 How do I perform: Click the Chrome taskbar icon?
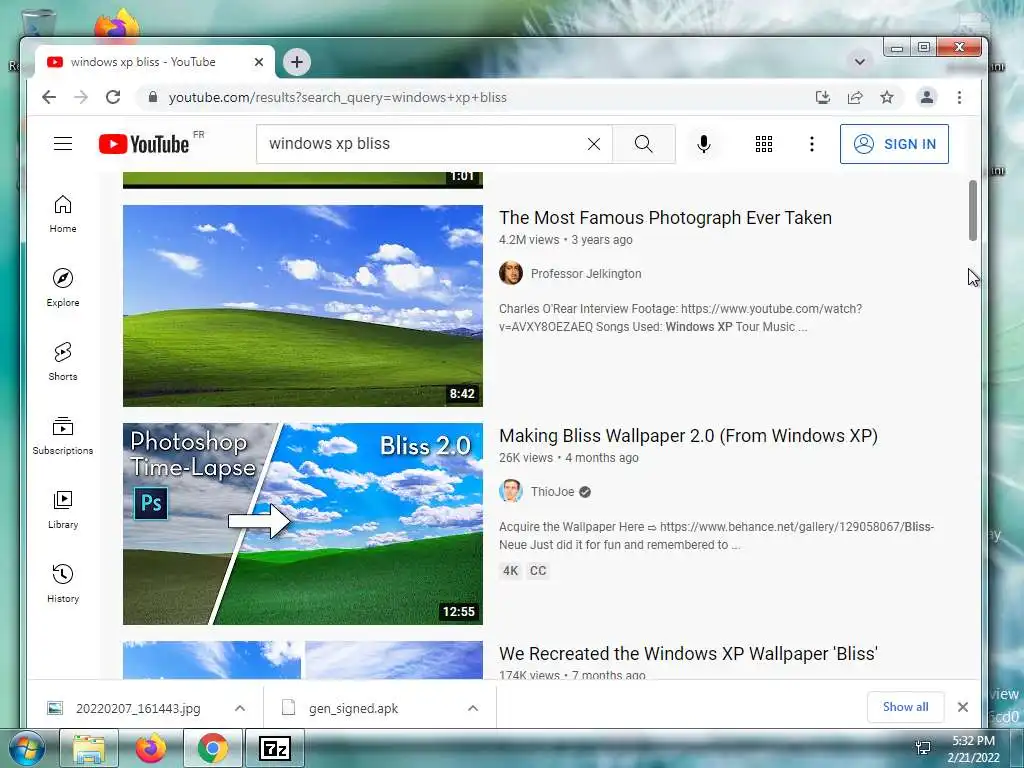click(212, 748)
